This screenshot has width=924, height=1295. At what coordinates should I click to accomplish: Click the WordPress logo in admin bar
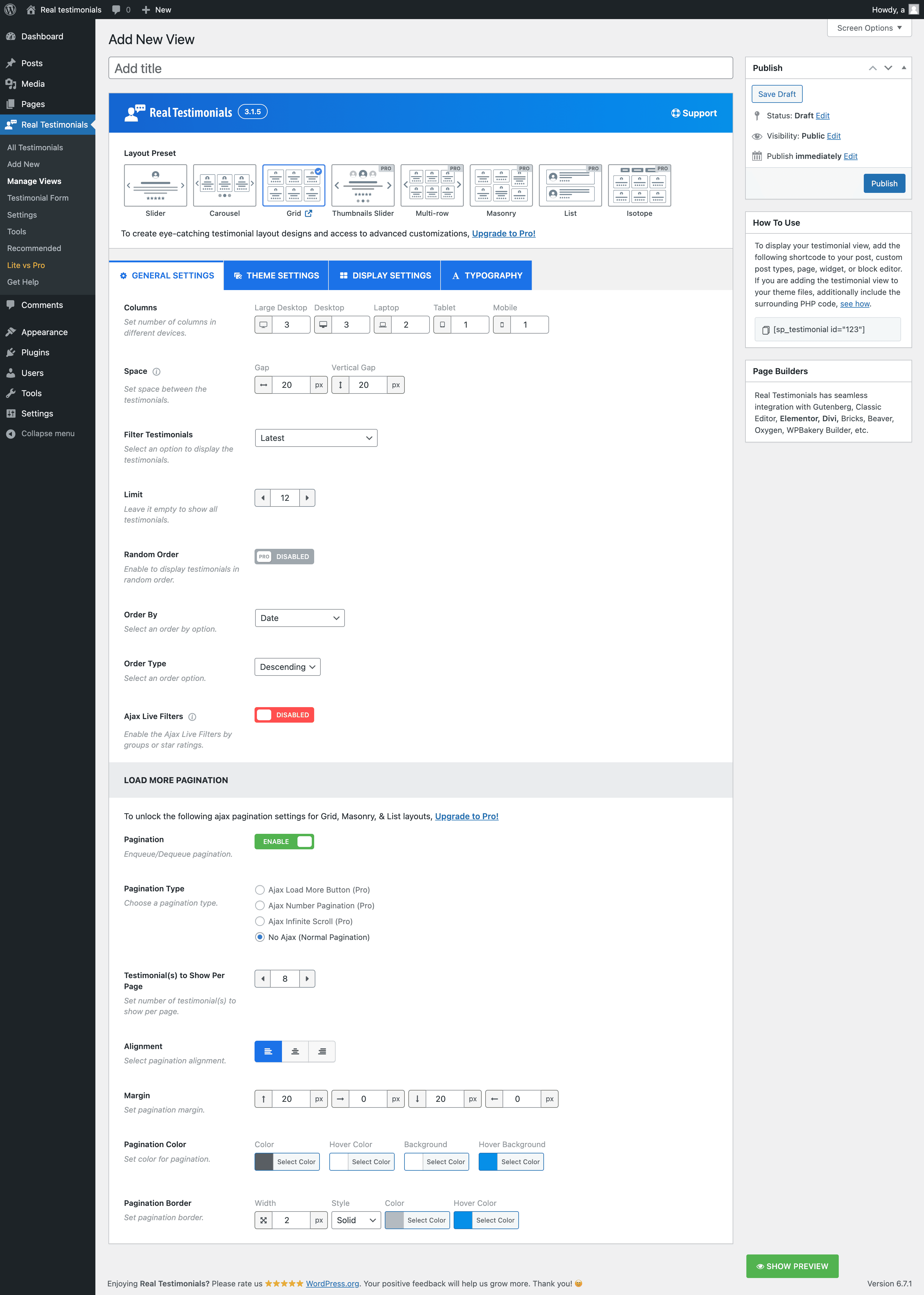coord(10,10)
